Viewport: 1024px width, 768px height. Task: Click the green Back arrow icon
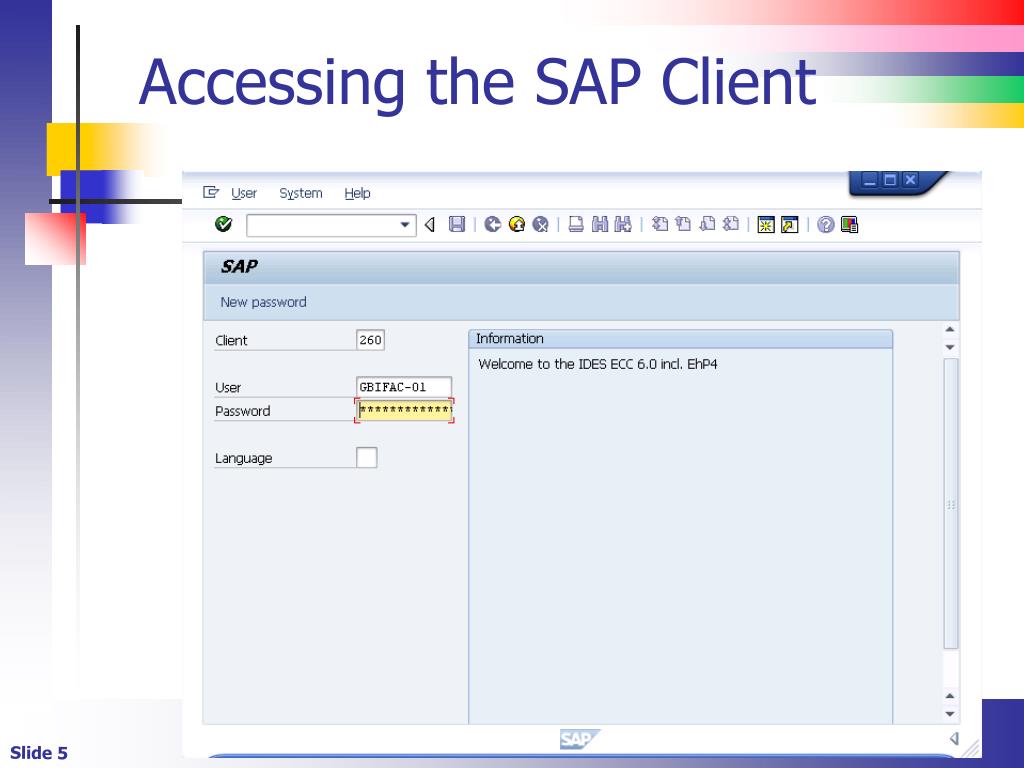click(x=492, y=224)
